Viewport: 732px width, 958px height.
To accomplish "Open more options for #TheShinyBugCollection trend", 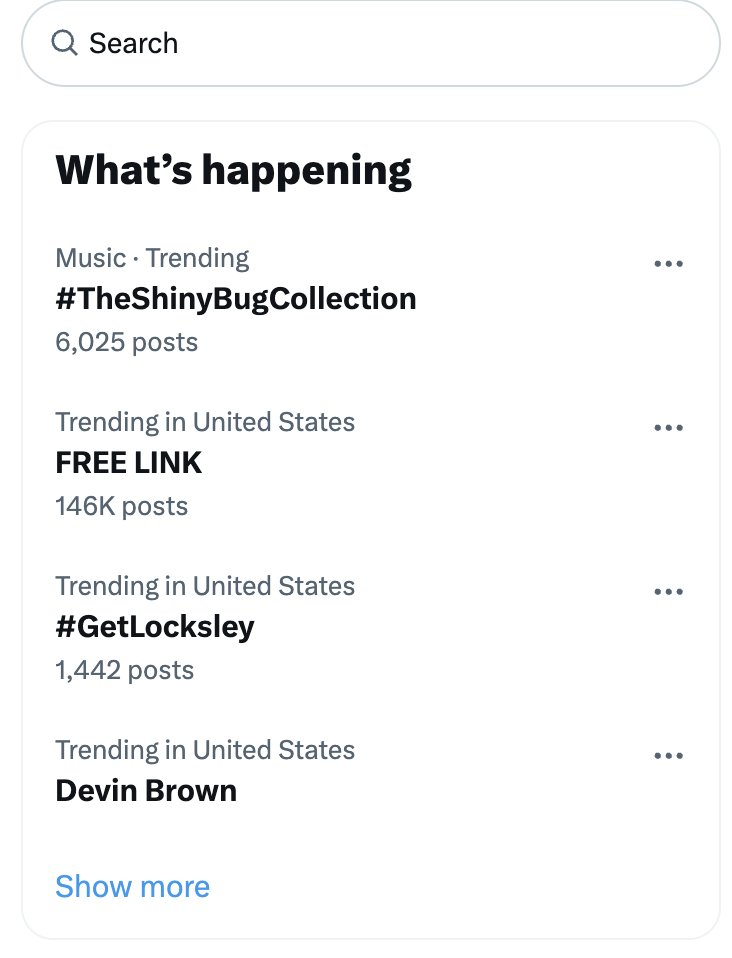I will (667, 264).
